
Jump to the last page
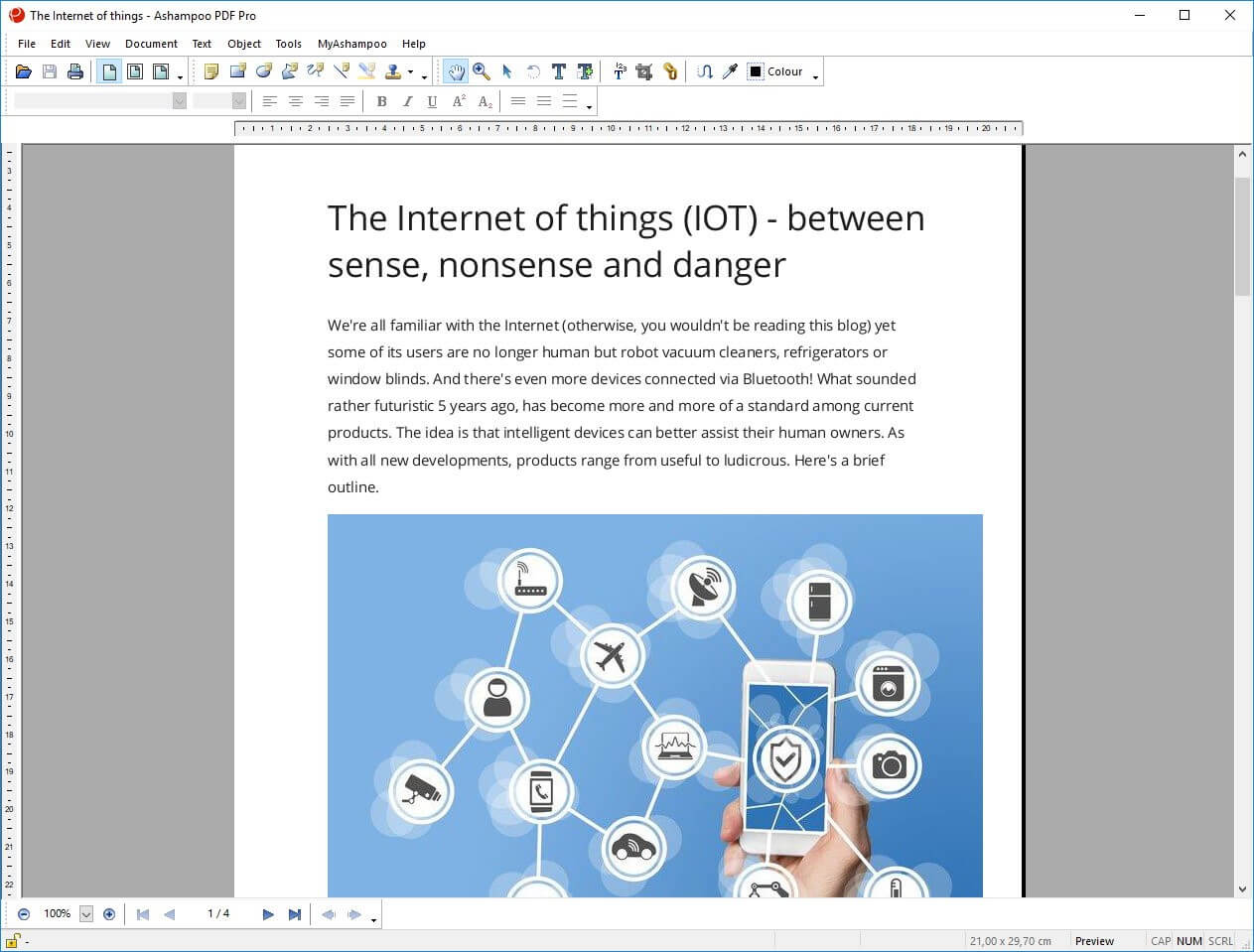295,913
